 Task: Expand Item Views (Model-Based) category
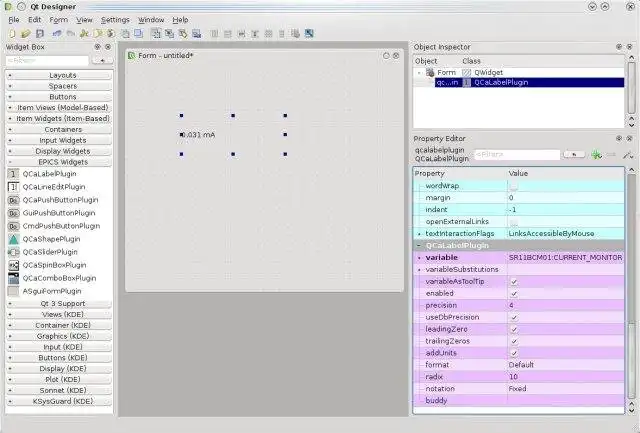tap(59, 108)
